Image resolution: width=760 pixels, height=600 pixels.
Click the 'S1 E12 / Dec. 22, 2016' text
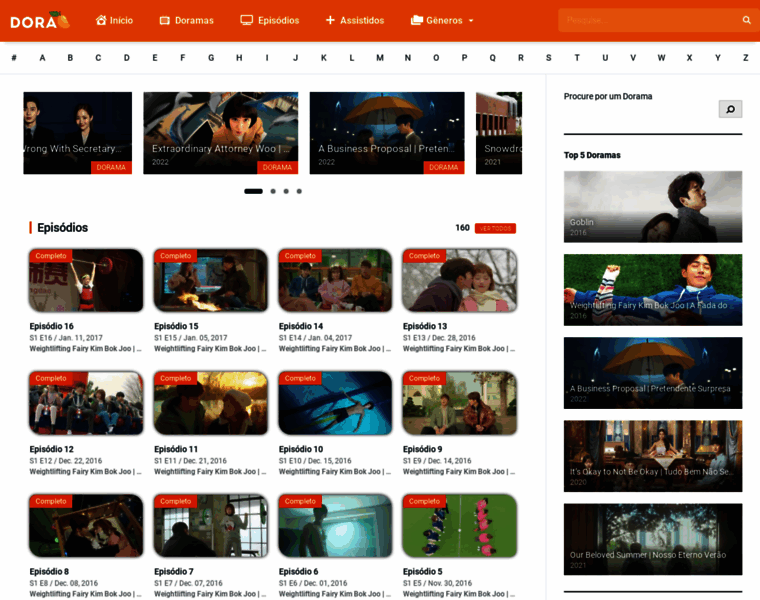(65, 460)
